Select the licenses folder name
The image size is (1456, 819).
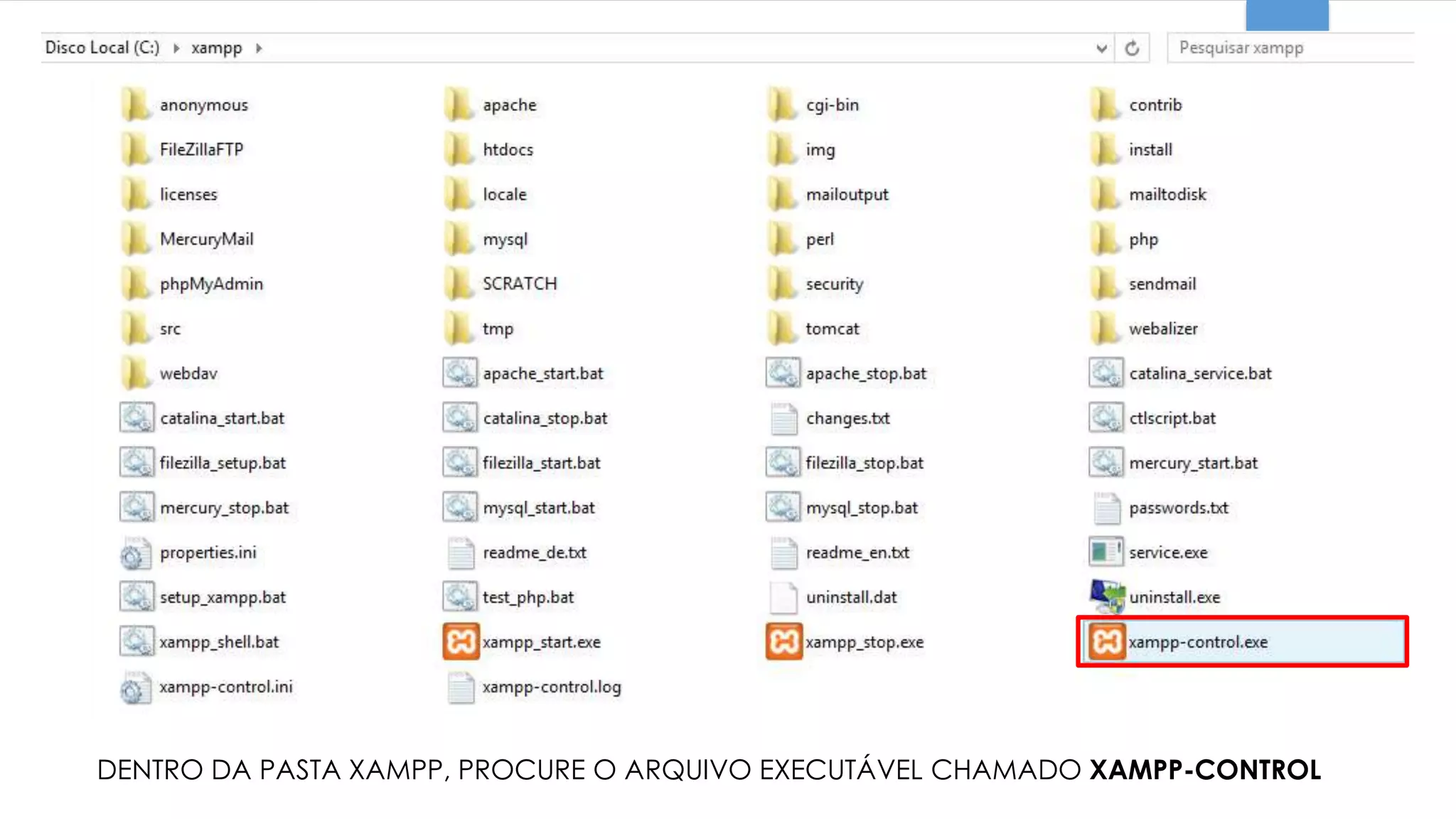pos(188,194)
